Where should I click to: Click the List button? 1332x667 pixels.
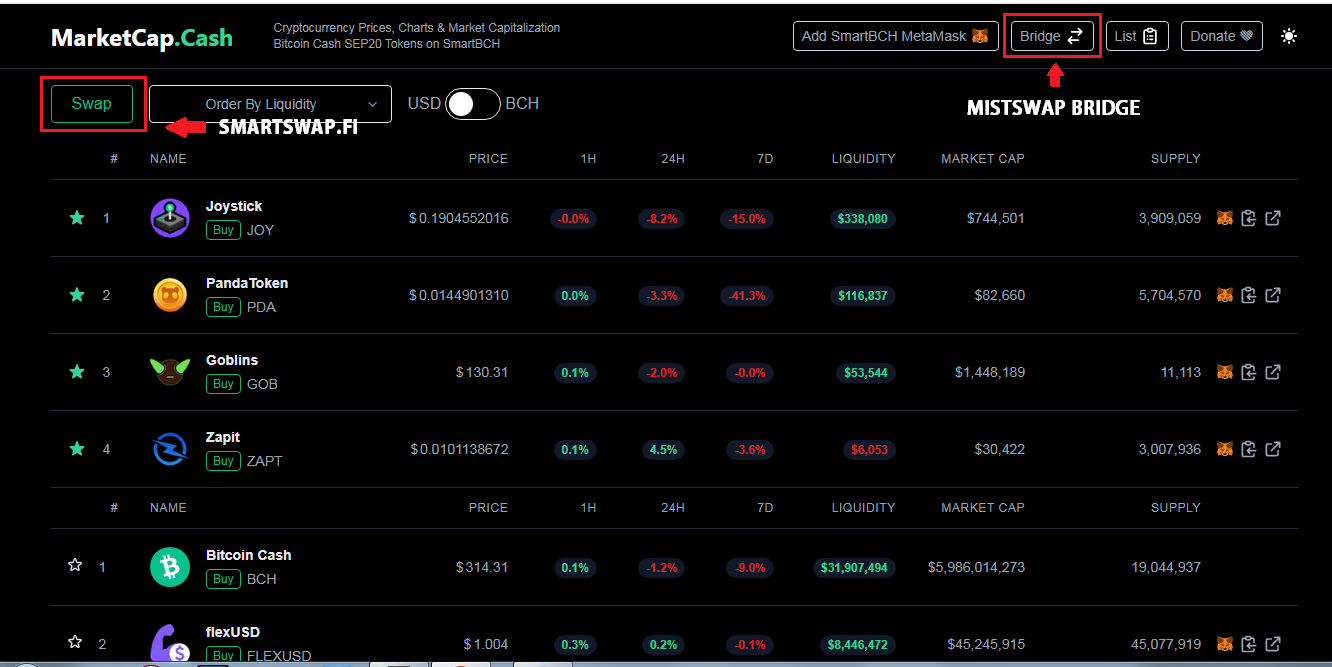[x=1137, y=36]
